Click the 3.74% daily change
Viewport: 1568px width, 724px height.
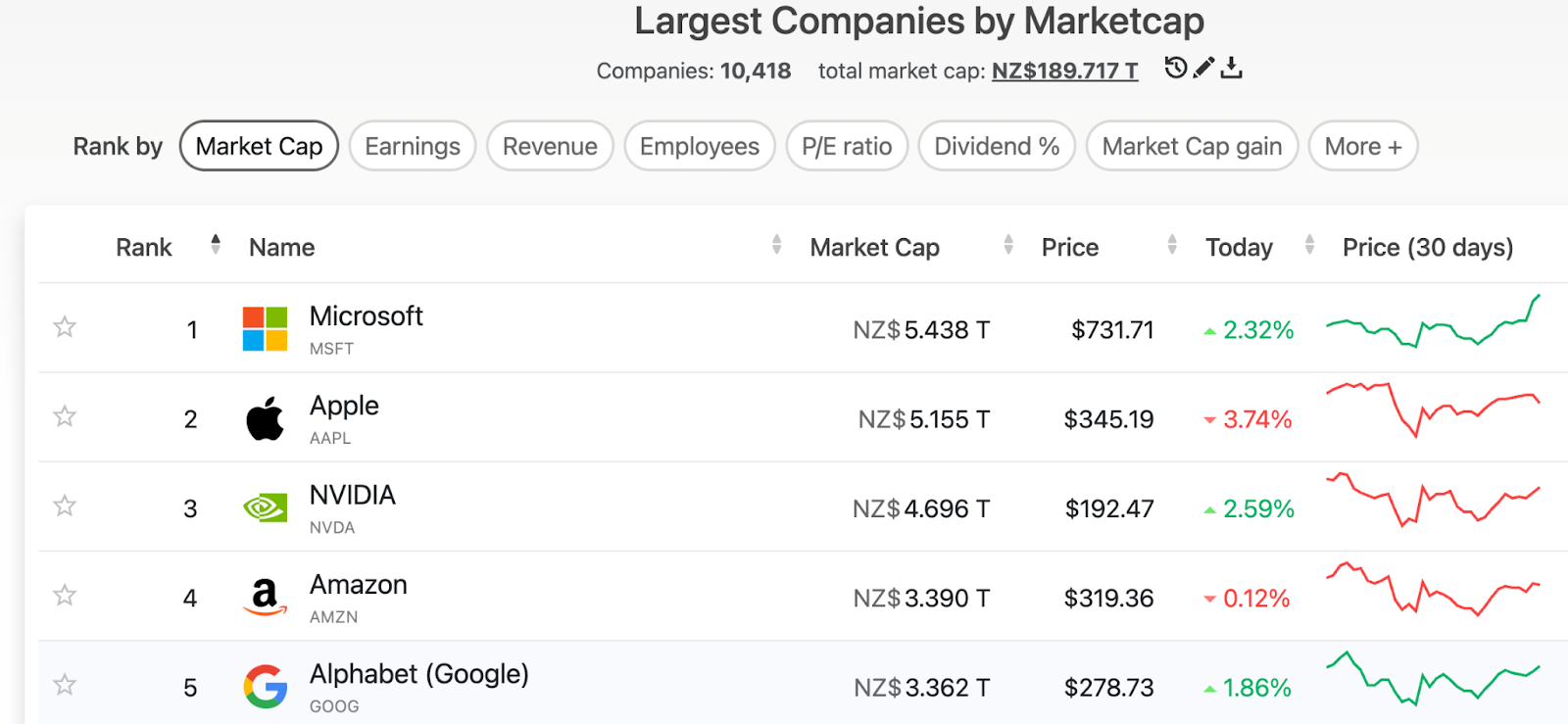pos(1249,419)
